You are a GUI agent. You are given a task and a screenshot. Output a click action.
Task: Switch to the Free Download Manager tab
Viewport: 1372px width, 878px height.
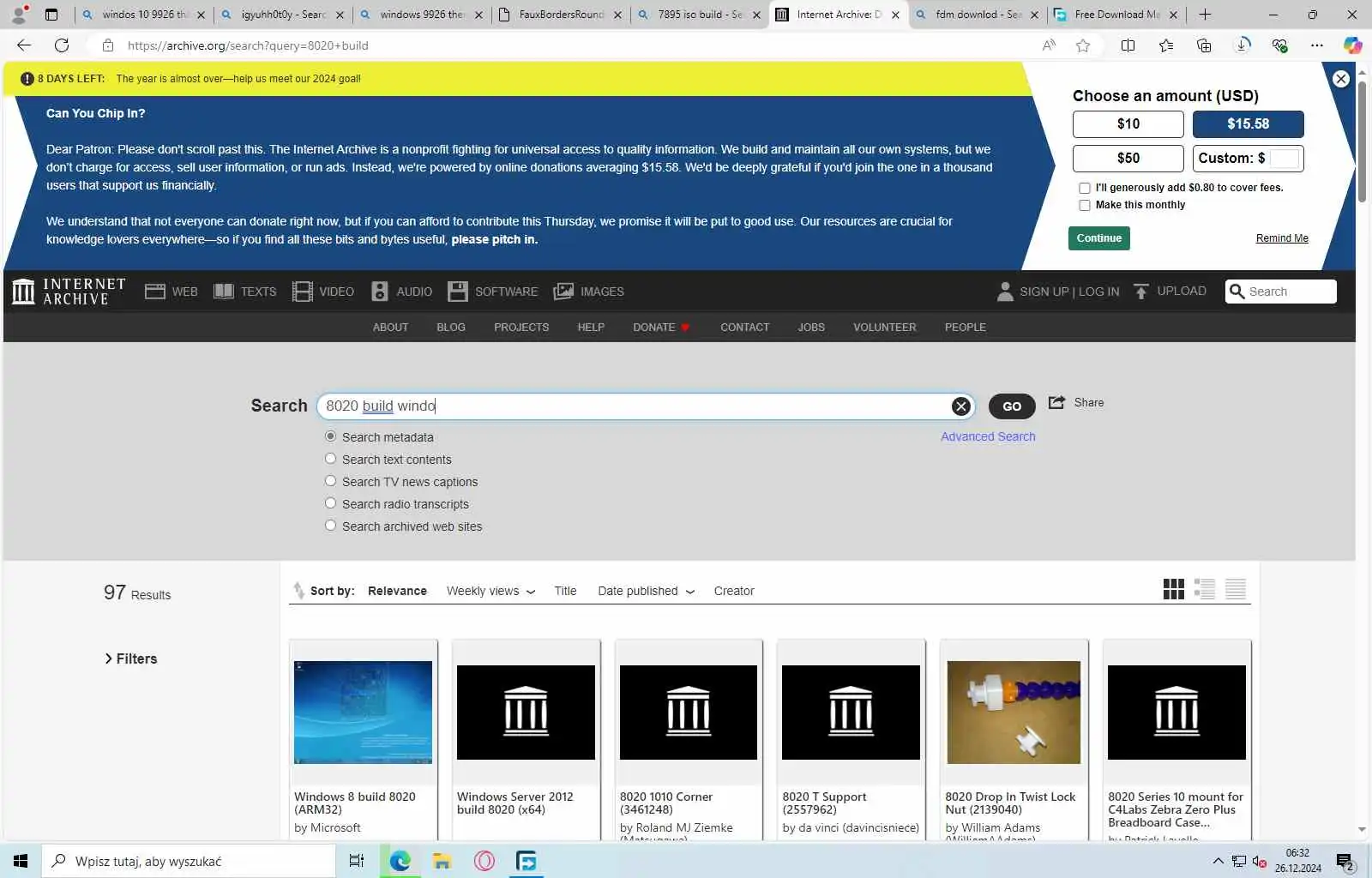1116,15
